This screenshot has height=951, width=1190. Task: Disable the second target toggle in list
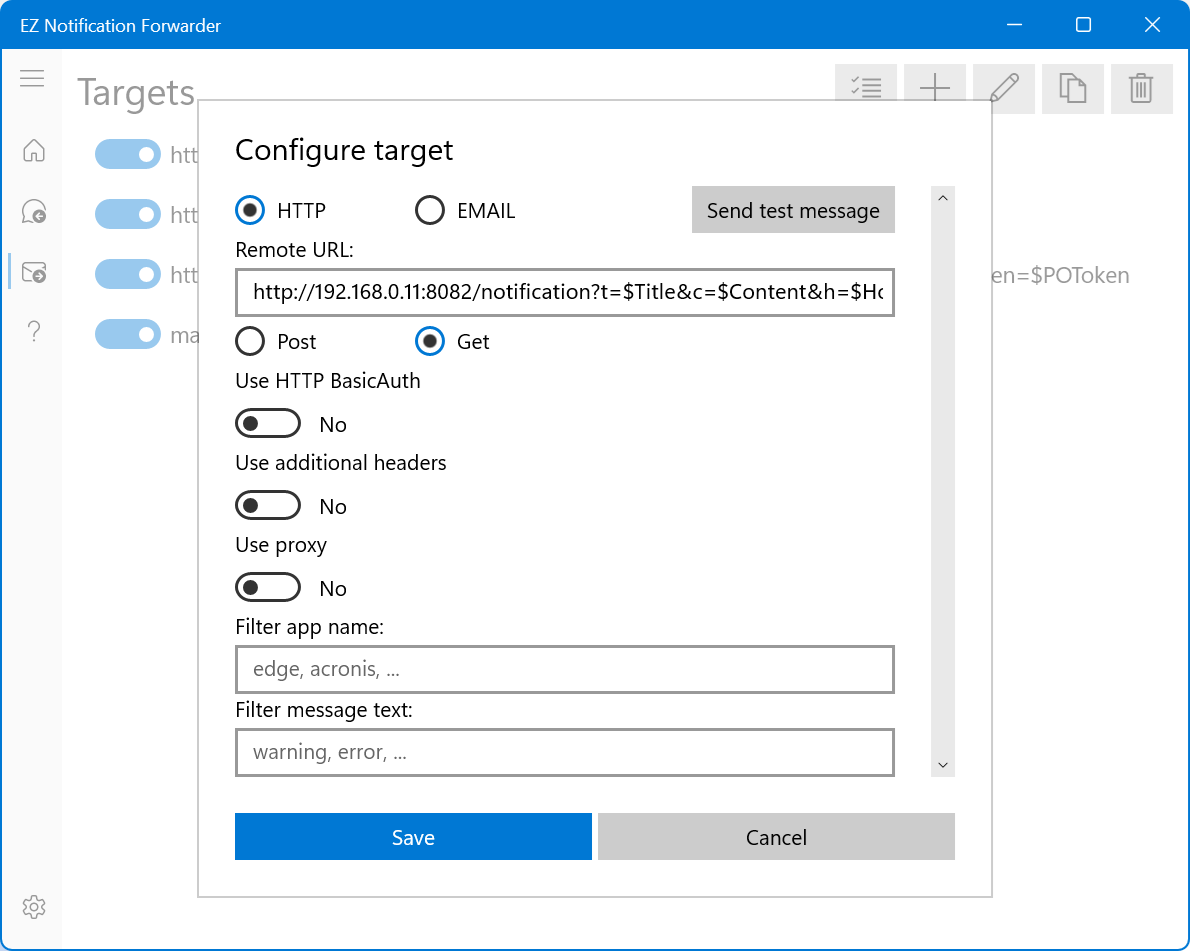point(128,214)
